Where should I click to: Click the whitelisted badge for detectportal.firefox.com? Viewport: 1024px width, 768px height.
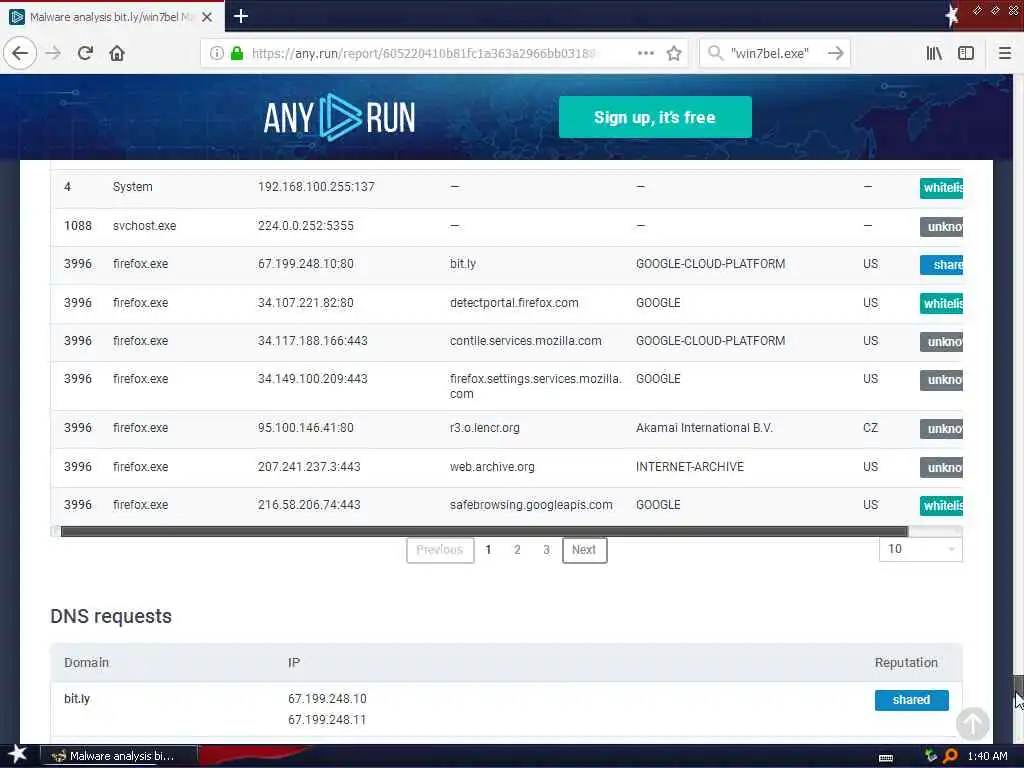pos(941,304)
